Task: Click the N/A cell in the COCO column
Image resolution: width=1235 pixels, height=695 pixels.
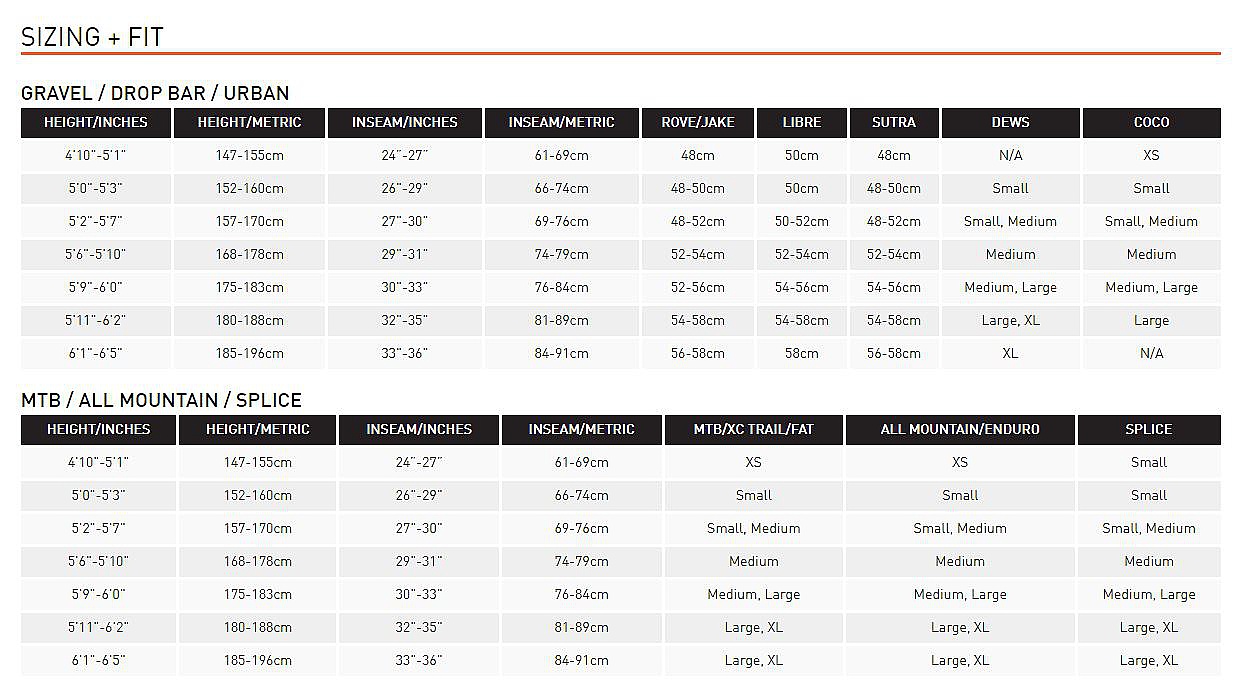Action: [x=1151, y=353]
